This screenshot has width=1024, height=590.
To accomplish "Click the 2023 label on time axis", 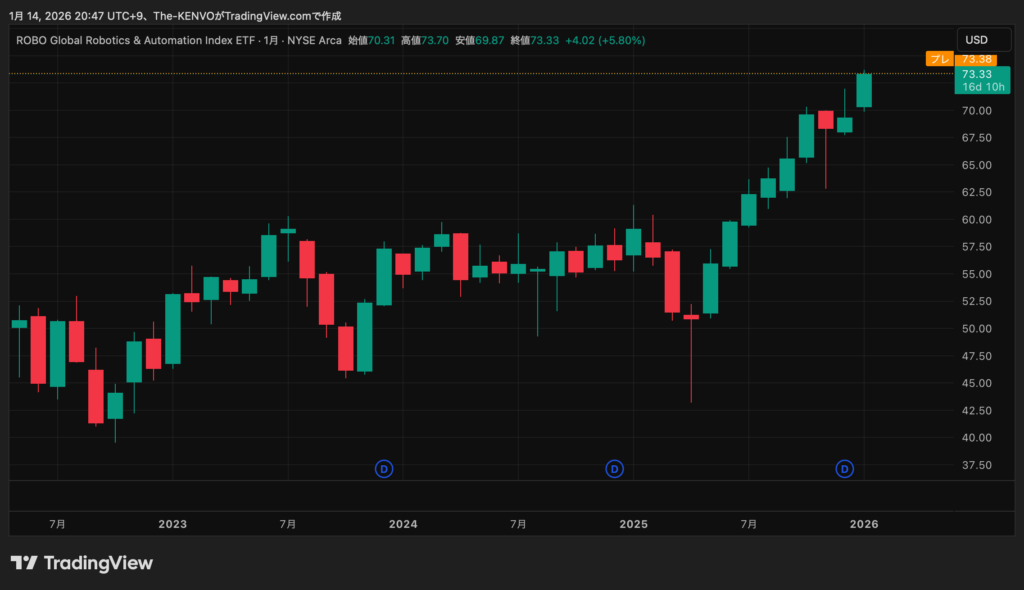I will (172, 524).
